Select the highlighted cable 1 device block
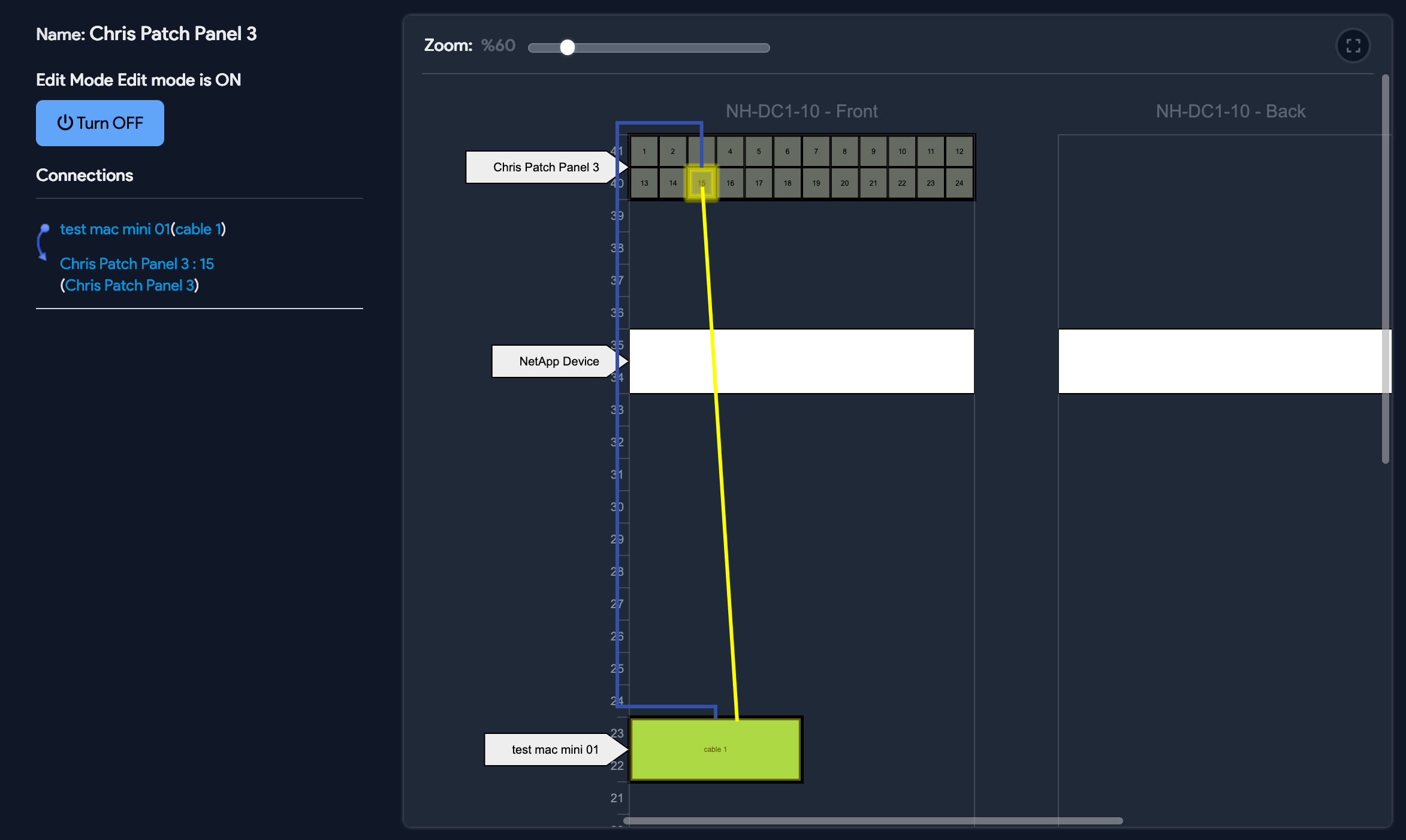 [x=714, y=749]
